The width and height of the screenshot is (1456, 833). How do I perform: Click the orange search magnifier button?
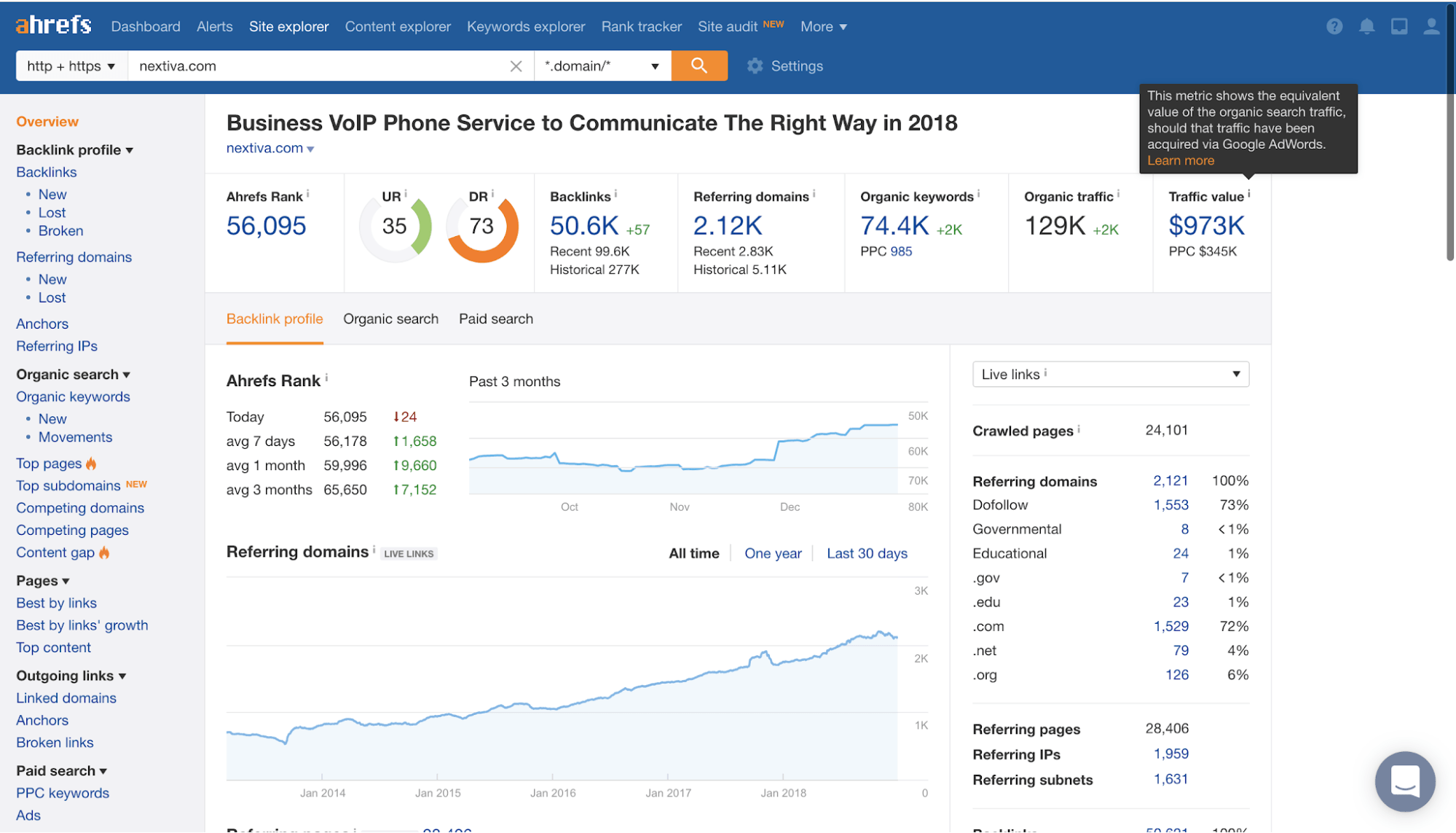tap(699, 66)
